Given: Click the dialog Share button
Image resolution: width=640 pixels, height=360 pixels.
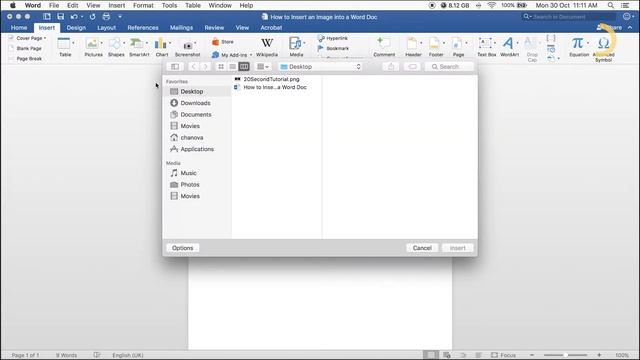Looking at the screenshot, I should coord(391,67).
